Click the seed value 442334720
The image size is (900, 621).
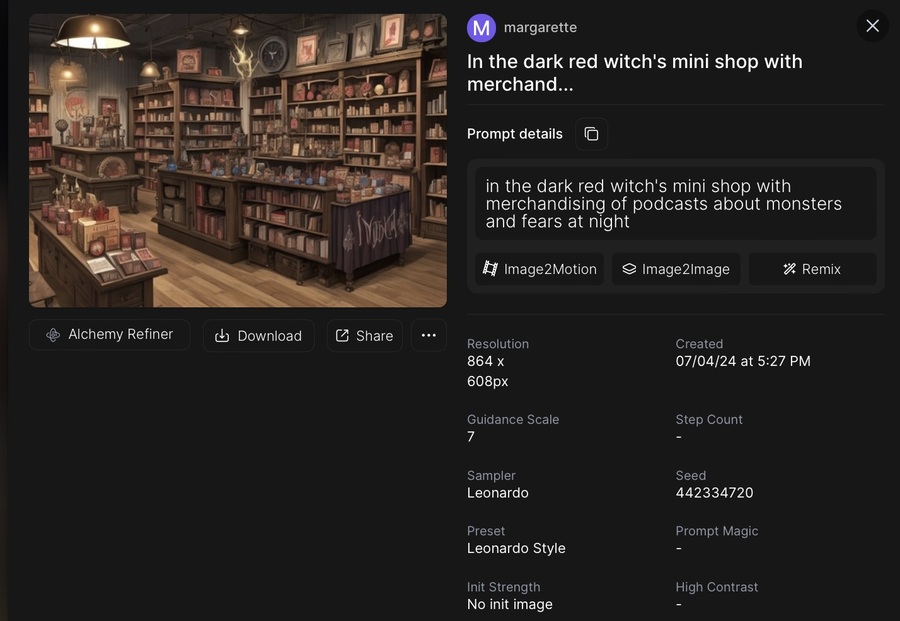point(714,493)
